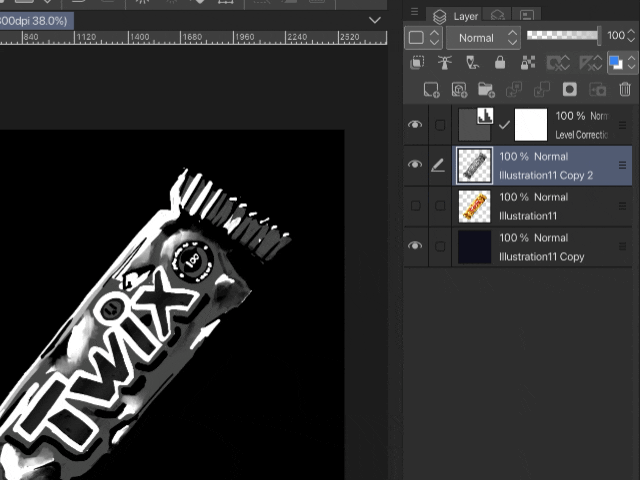Hide the Illustration11 Copy 2 layer
Image resolution: width=640 pixels, height=480 pixels.
click(415, 164)
